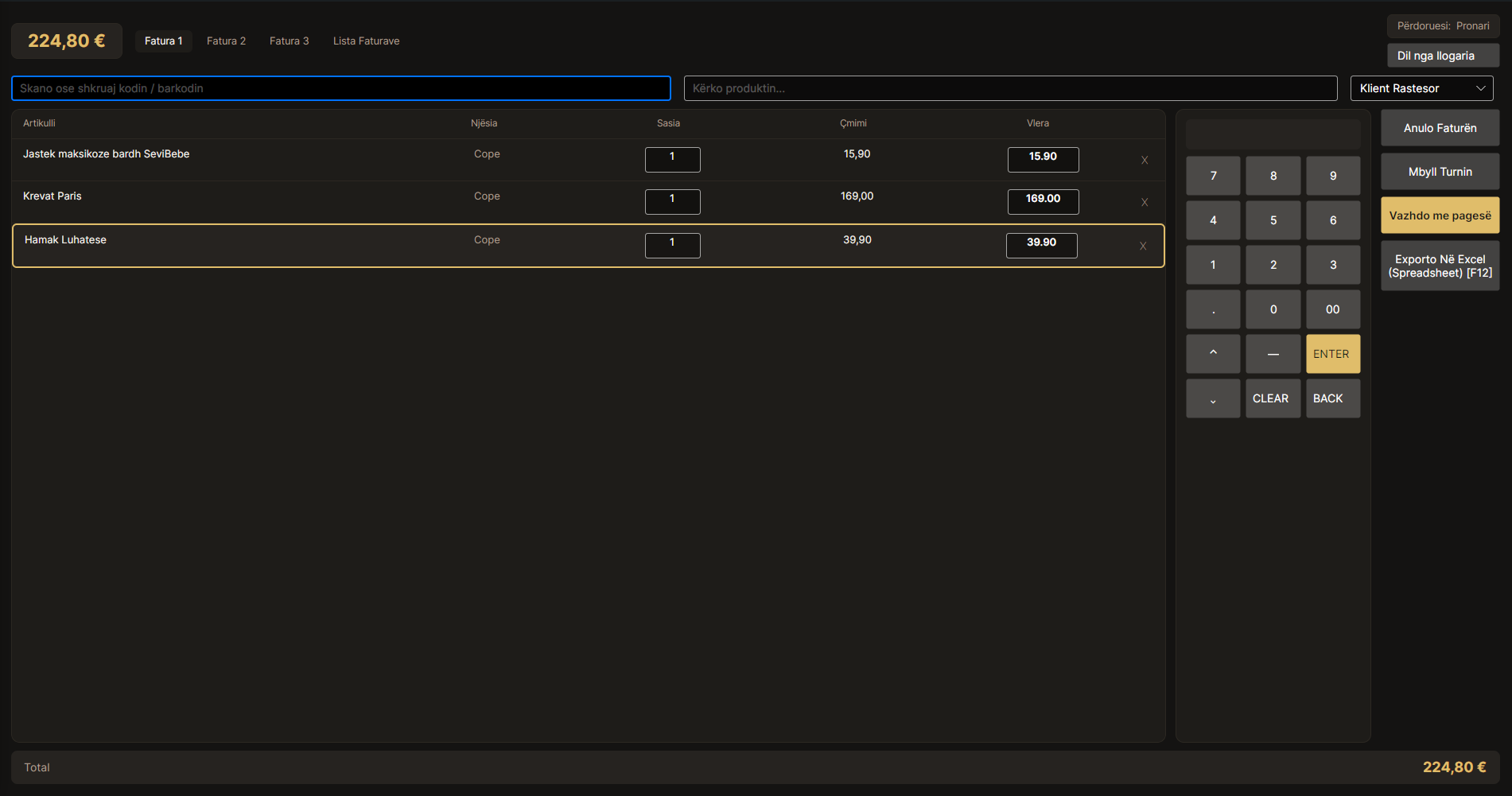The height and width of the screenshot is (796, 1512).
Task: Delete the Hamak Luhatese row
Action: pos(1143,247)
